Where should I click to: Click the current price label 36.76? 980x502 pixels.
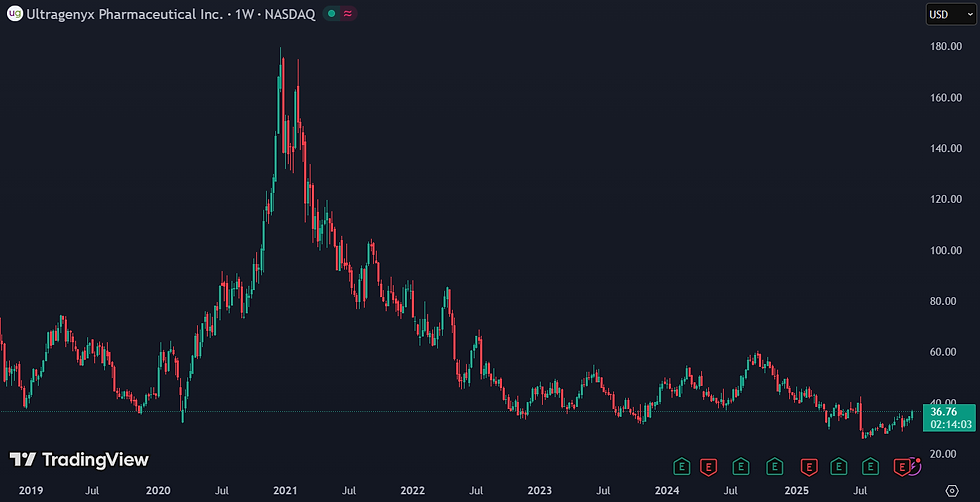[x=944, y=412]
